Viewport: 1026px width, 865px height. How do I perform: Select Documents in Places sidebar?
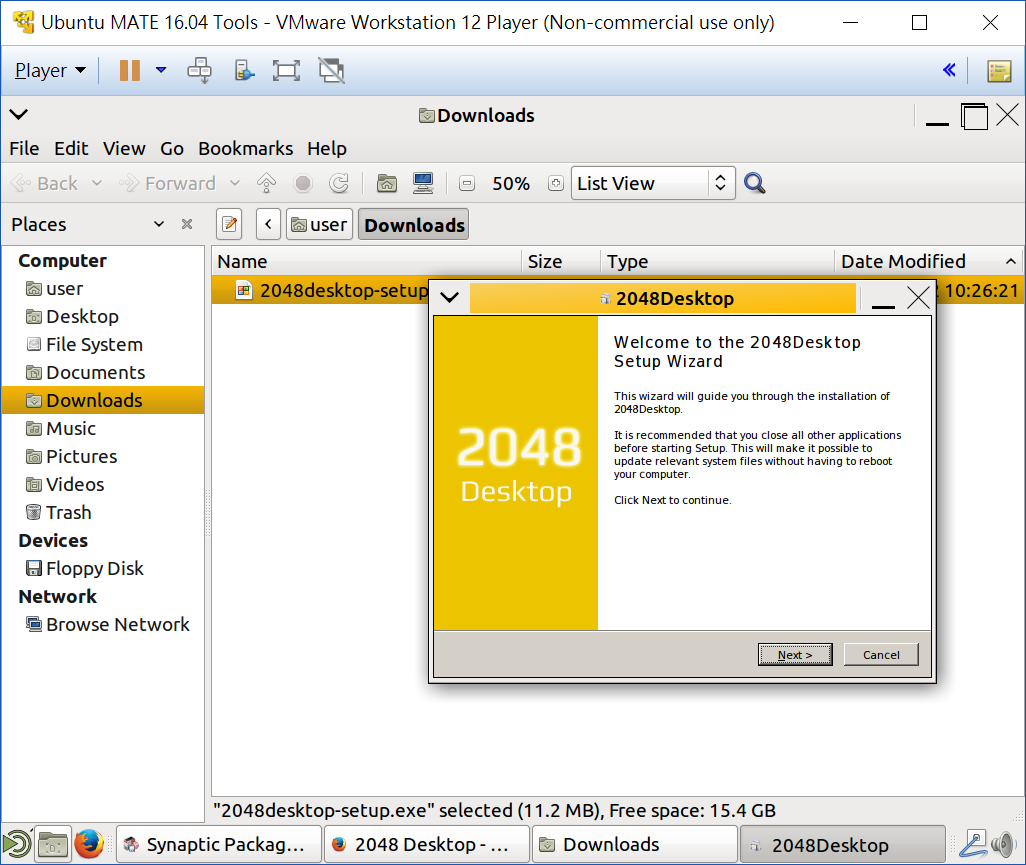pos(103,373)
